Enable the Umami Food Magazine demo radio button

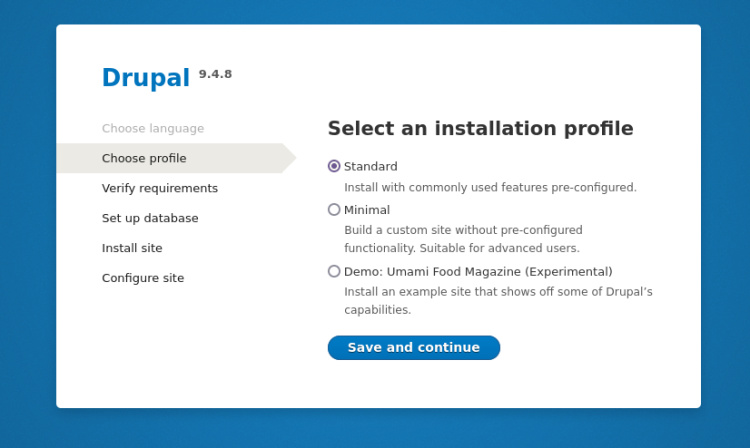[334, 271]
